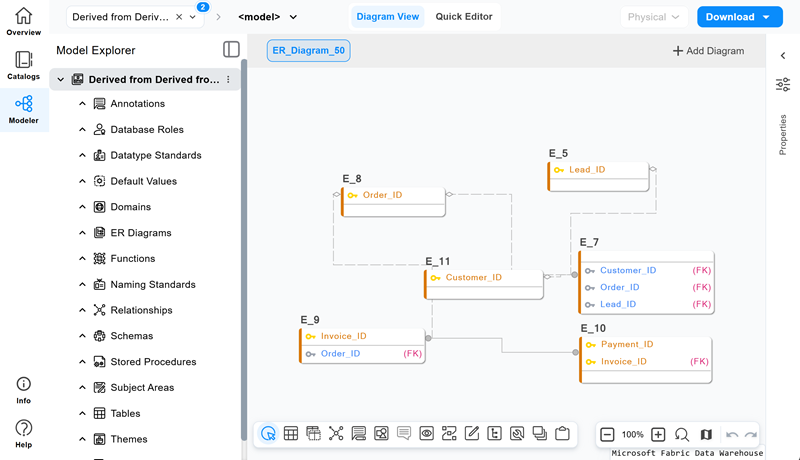Zoom out with the minus button

click(x=607, y=435)
